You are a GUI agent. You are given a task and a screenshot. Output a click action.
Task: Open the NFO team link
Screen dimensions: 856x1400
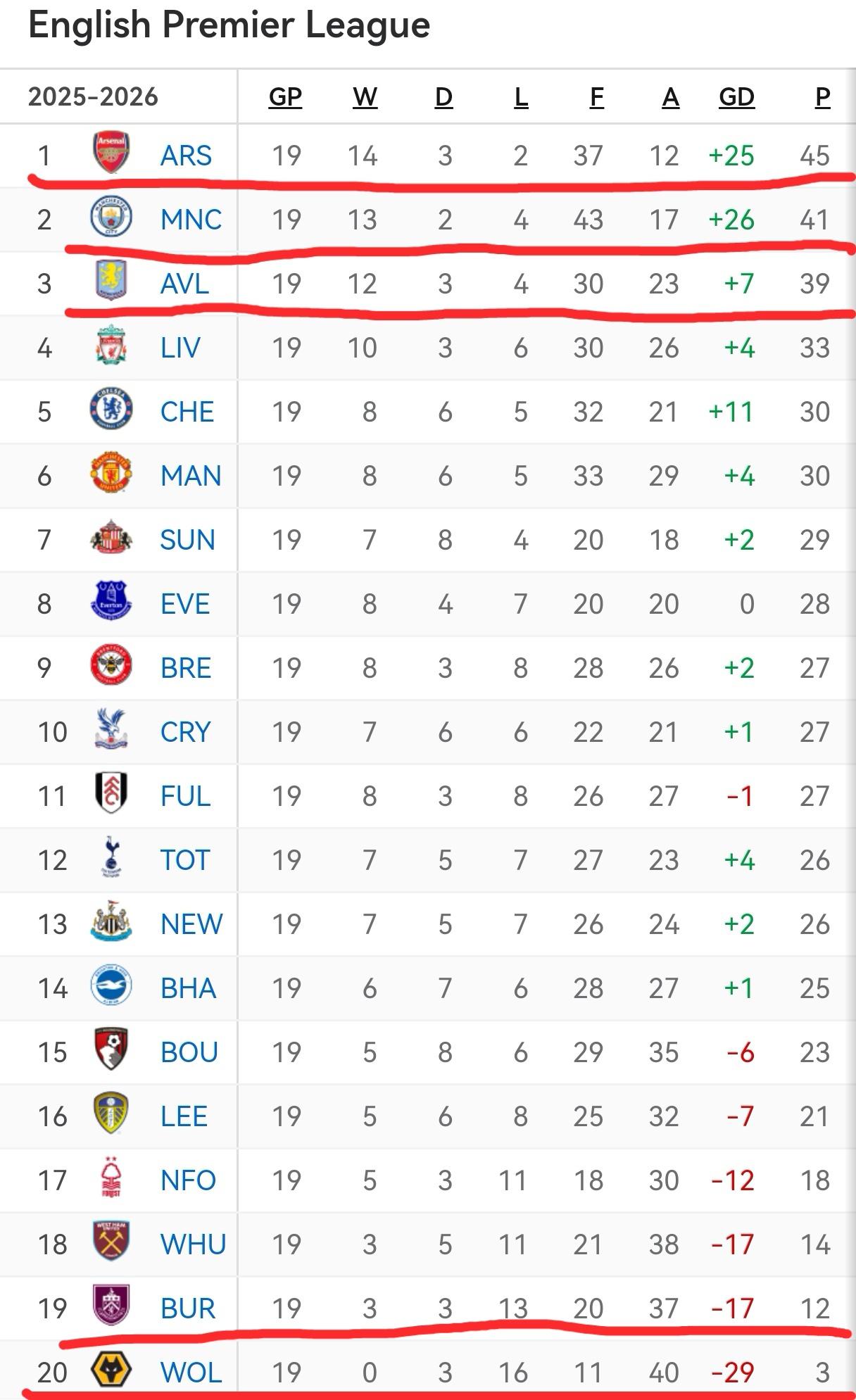(x=188, y=1180)
